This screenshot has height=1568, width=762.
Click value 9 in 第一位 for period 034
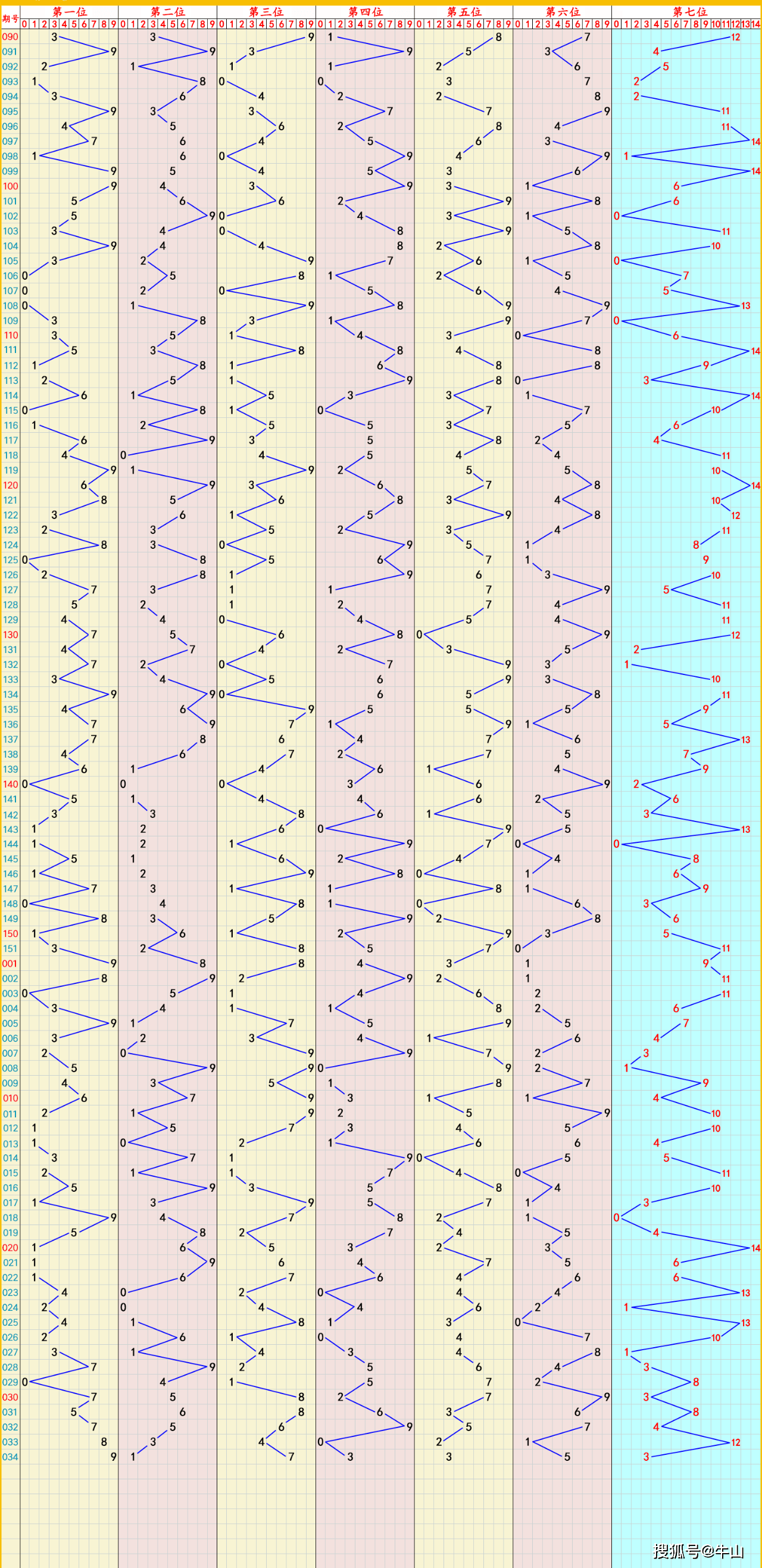click(x=113, y=1457)
